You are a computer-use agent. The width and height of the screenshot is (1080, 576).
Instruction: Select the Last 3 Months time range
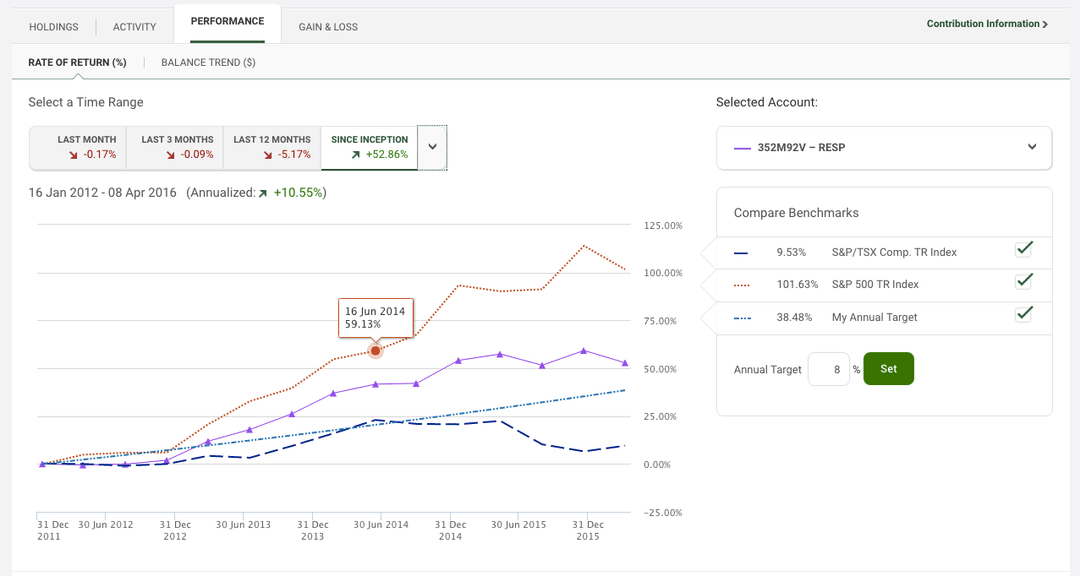(x=175, y=147)
